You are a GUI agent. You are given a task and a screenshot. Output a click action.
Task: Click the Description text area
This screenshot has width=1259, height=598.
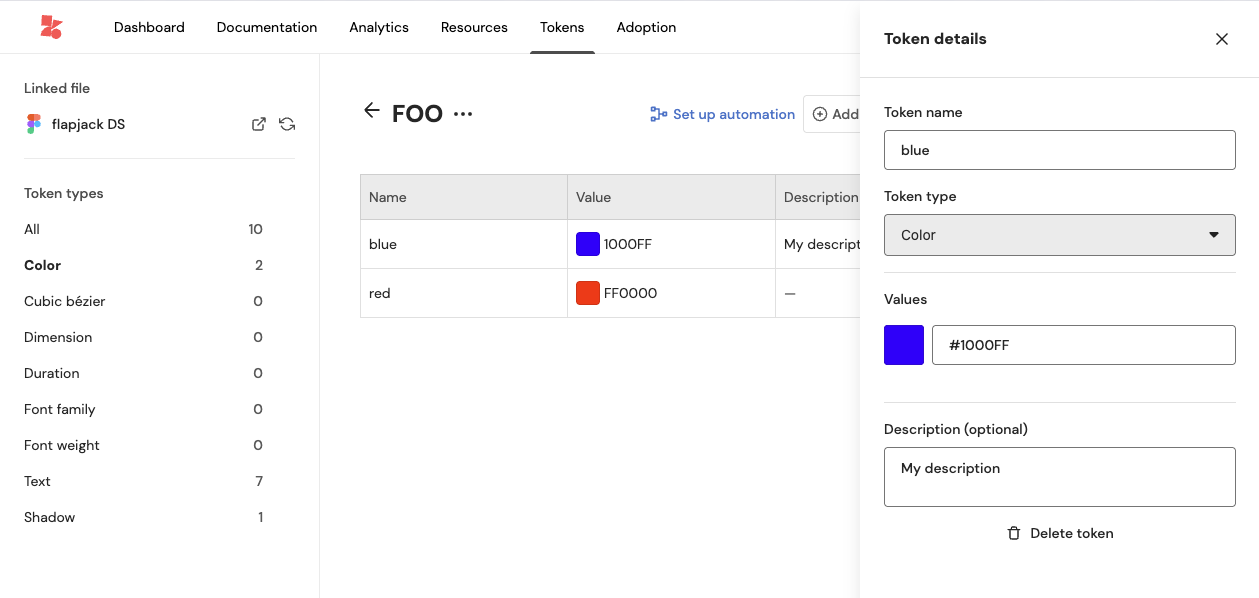pos(1059,477)
